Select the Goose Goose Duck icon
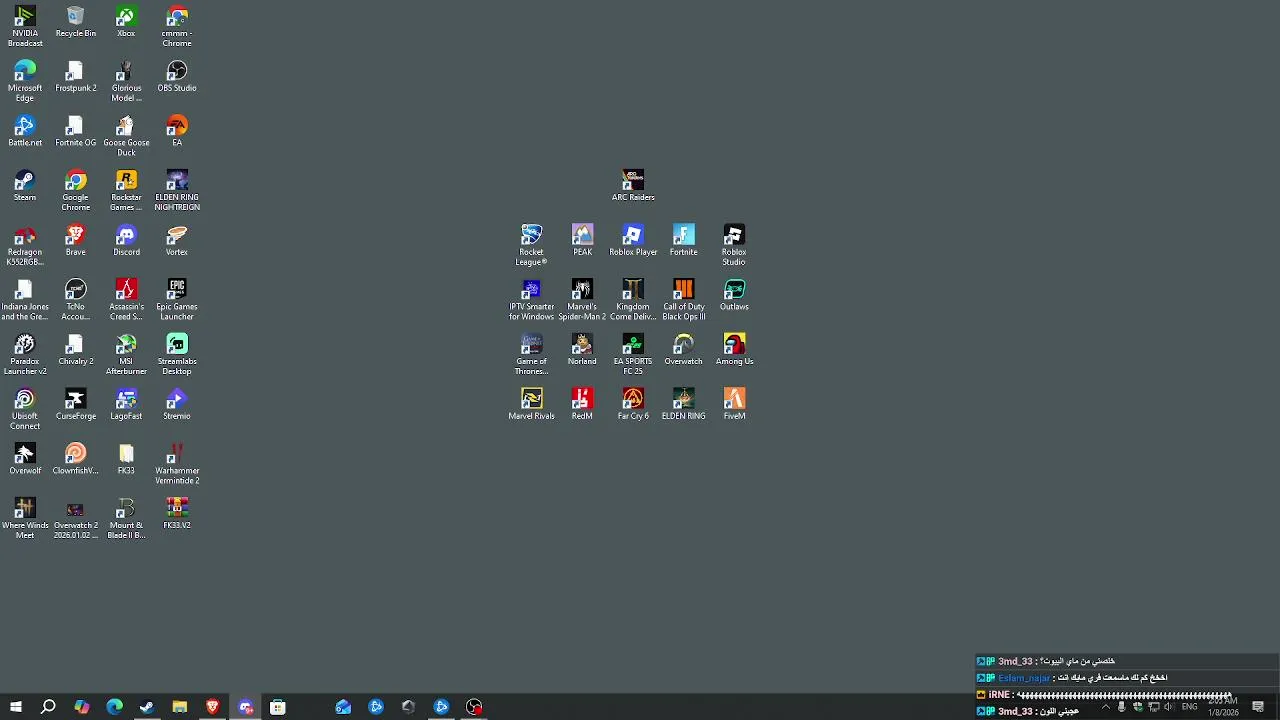The height and width of the screenshot is (720, 1280). 126,136
